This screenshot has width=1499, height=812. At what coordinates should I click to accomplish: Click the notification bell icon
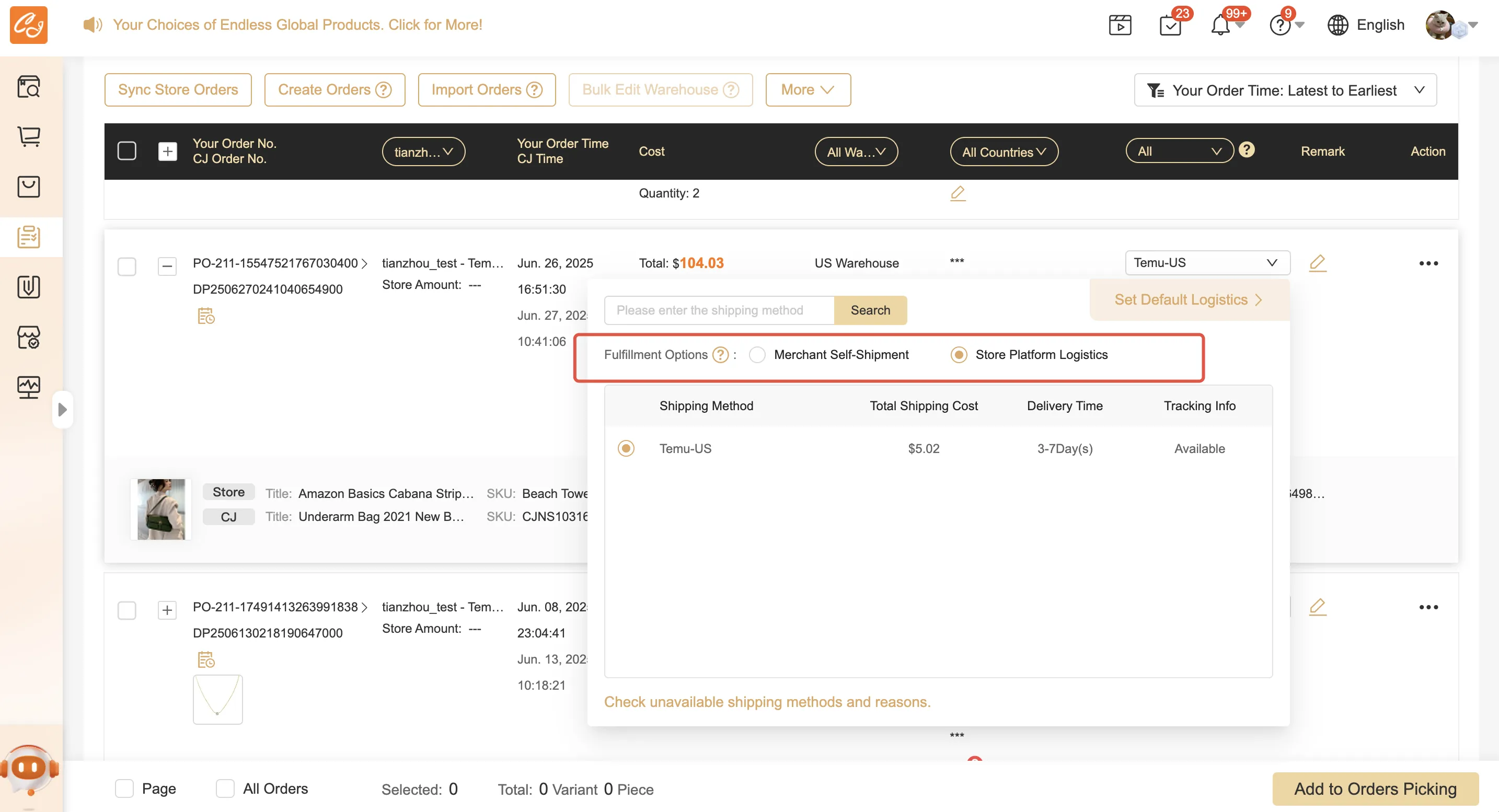[1220, 26]
